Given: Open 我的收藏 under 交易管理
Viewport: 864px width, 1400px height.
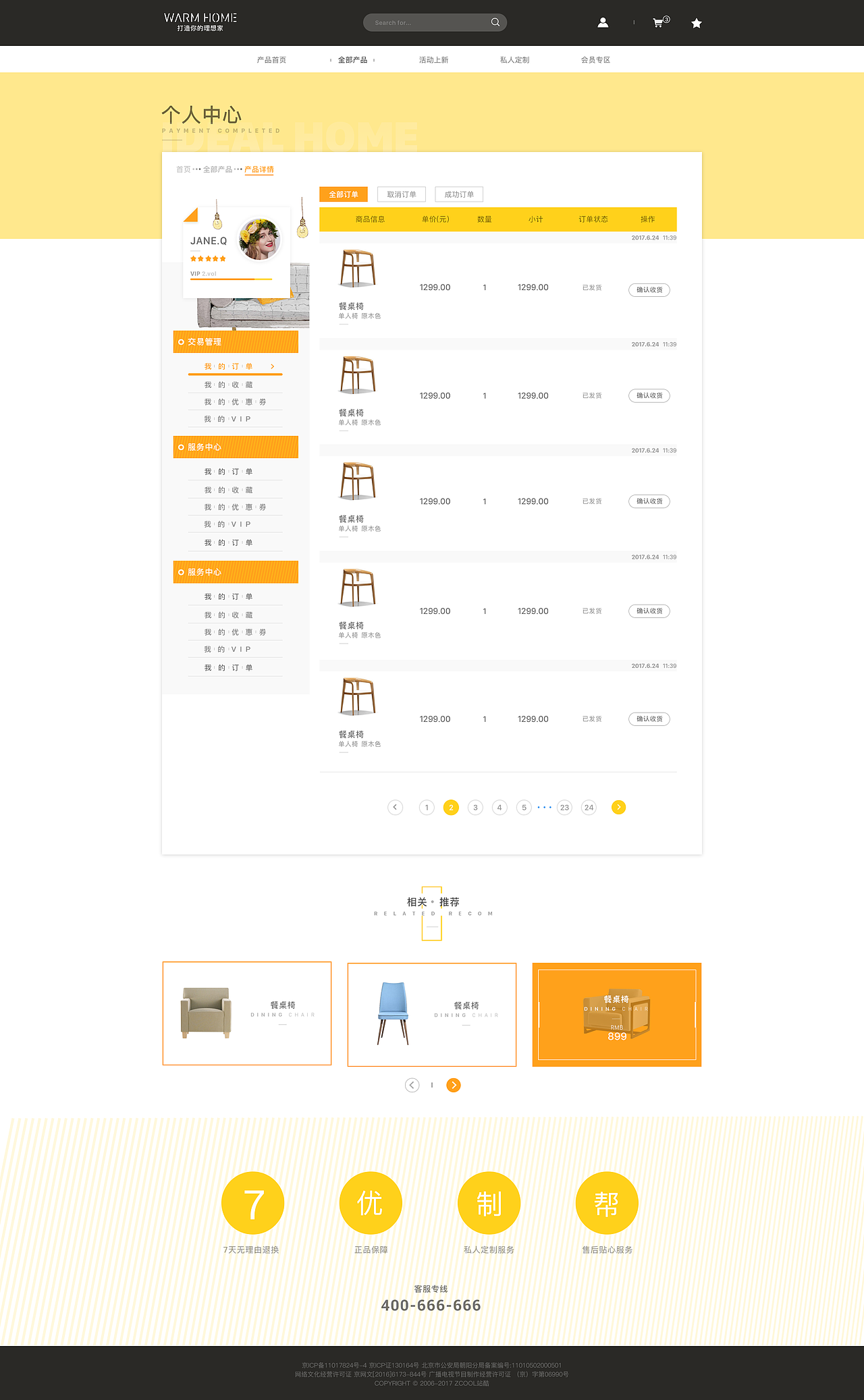Looking at the screenshot, I should pos(229,385).
